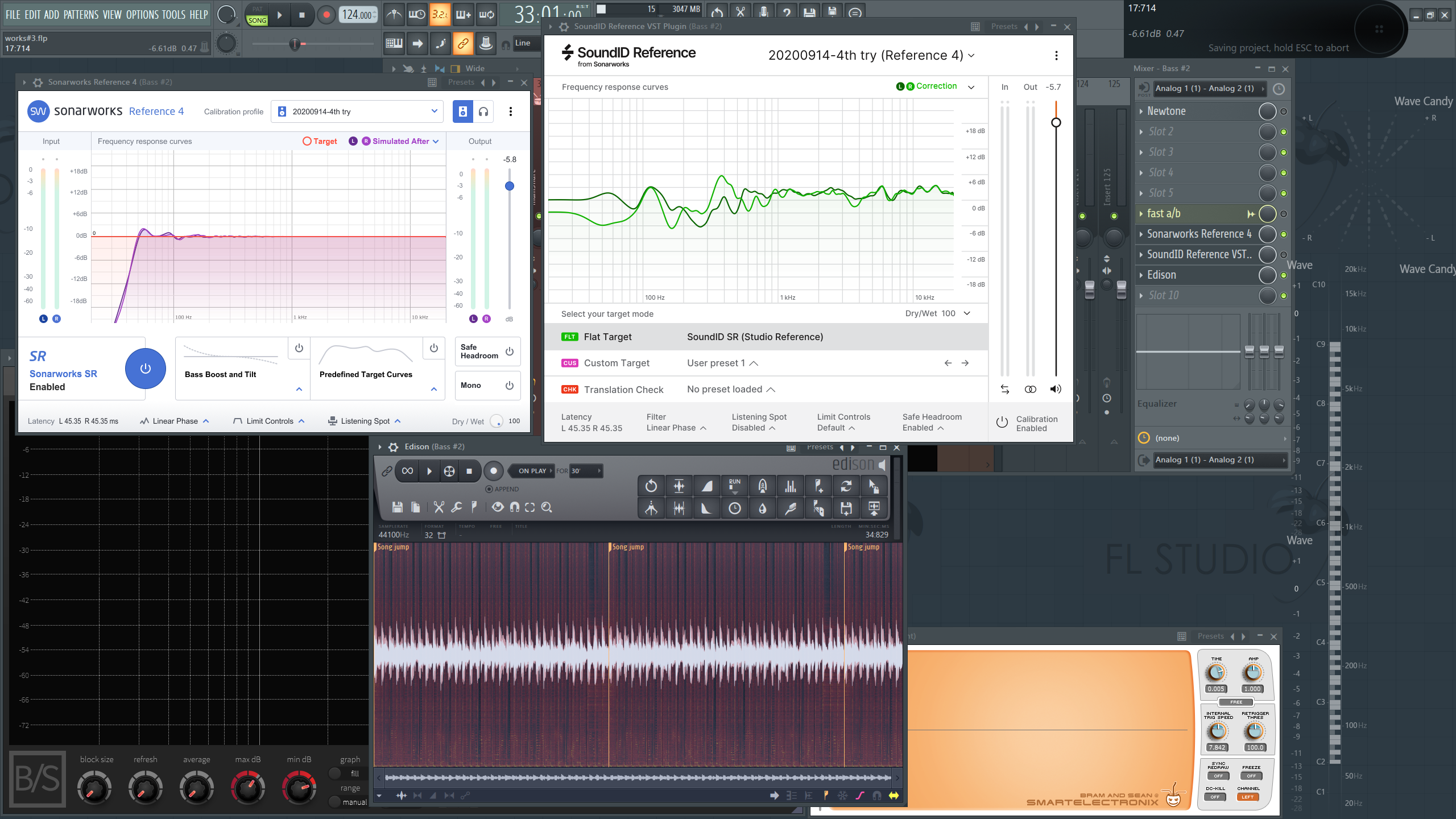Viewport: 1456px width, 819px height.
Task: Switch to SONG mode
Action: [x=257, y=20]
